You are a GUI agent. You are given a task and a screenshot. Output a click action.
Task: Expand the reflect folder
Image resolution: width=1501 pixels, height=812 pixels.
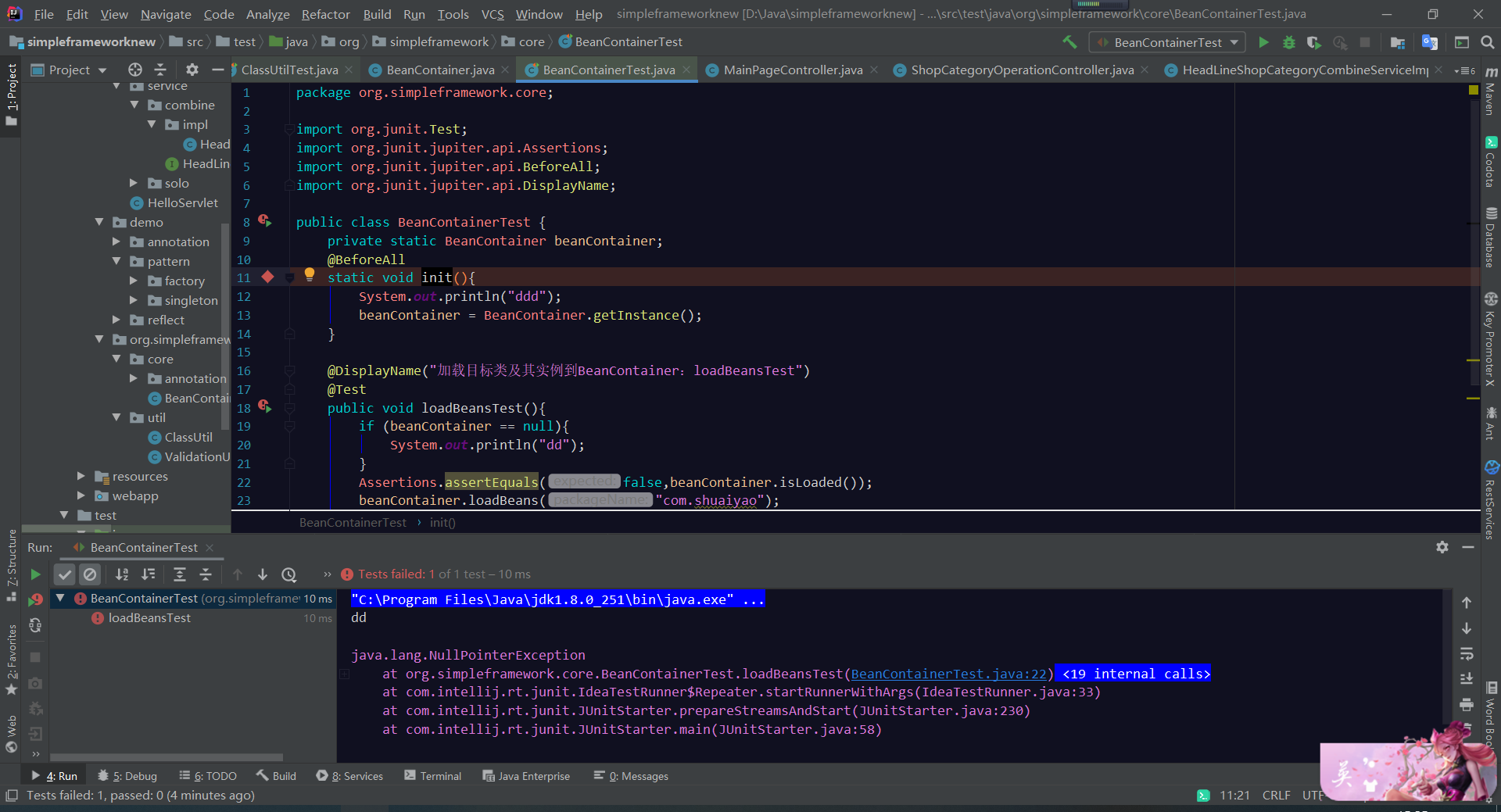coord(116,320)
